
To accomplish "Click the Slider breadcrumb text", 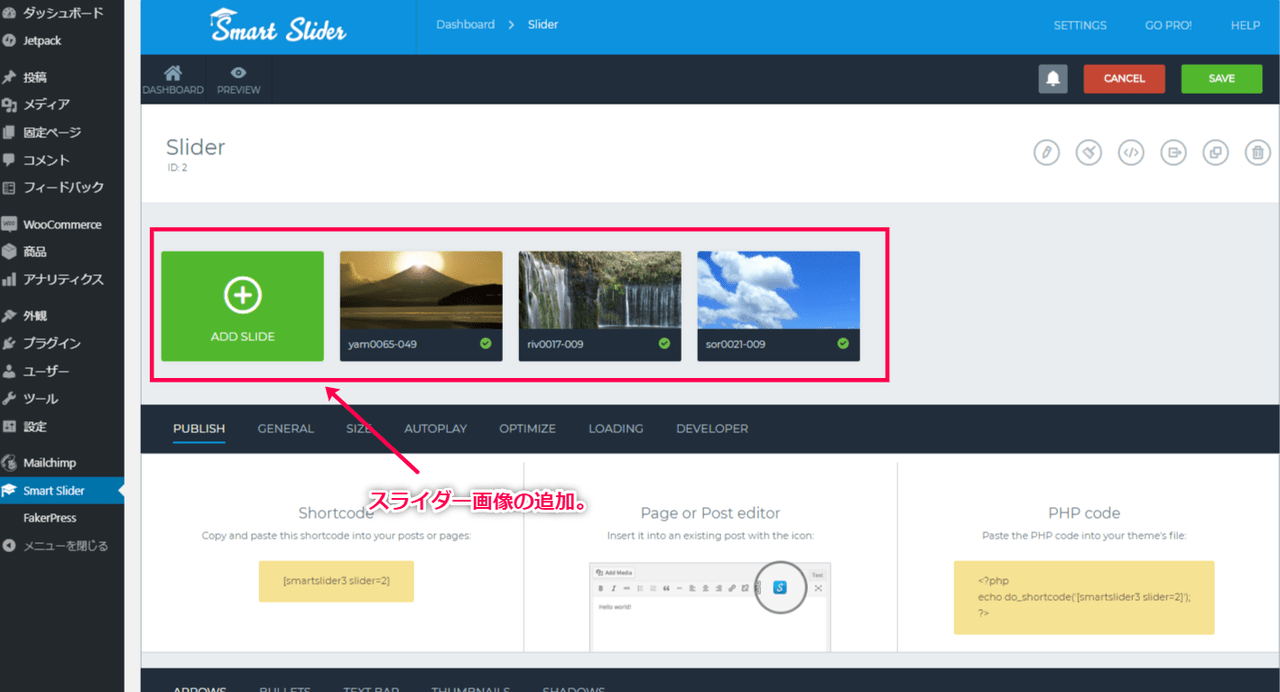I will (543, 25).
